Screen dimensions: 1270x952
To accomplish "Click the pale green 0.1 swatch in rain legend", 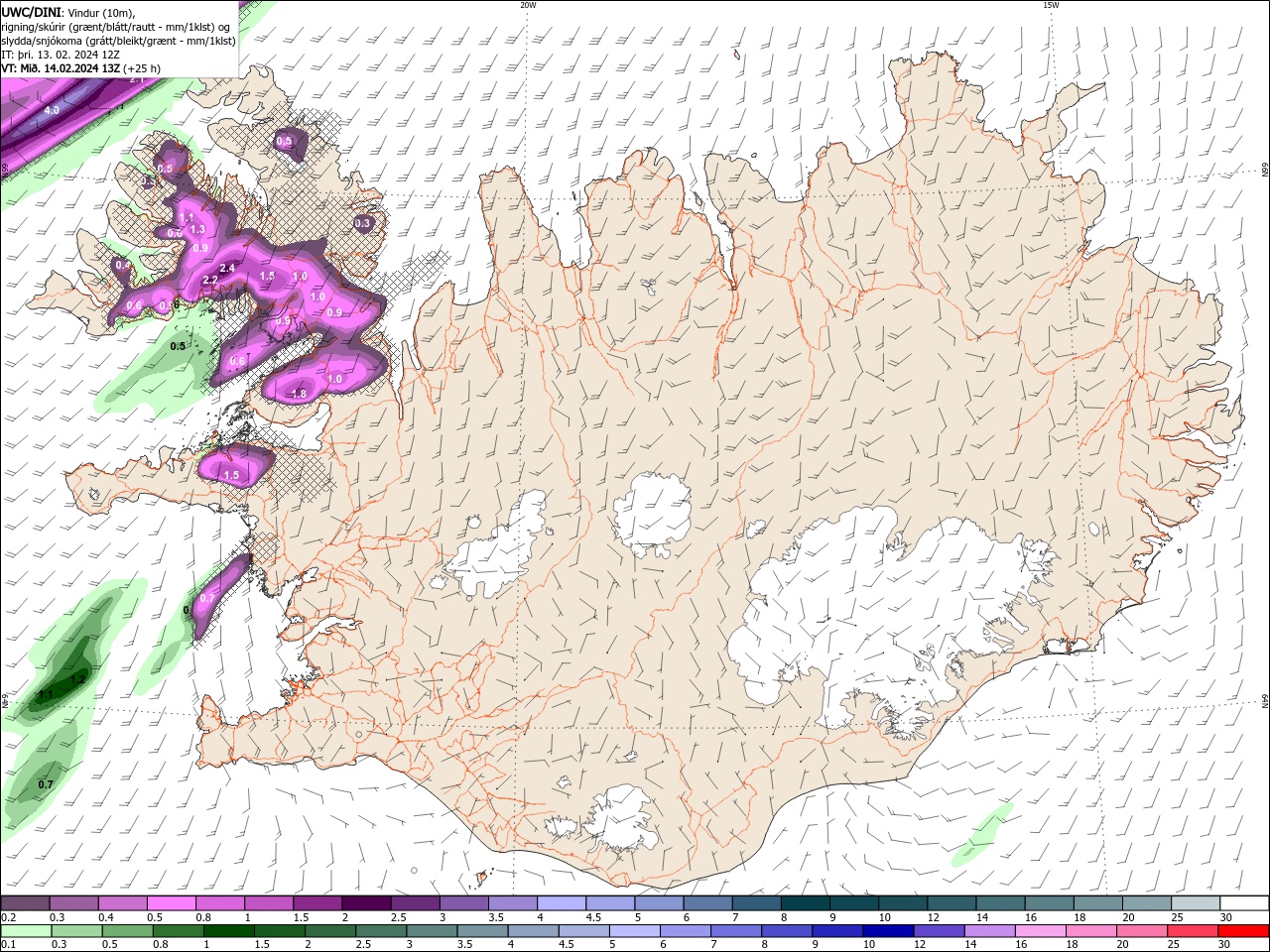I will (x=26, y=931).
